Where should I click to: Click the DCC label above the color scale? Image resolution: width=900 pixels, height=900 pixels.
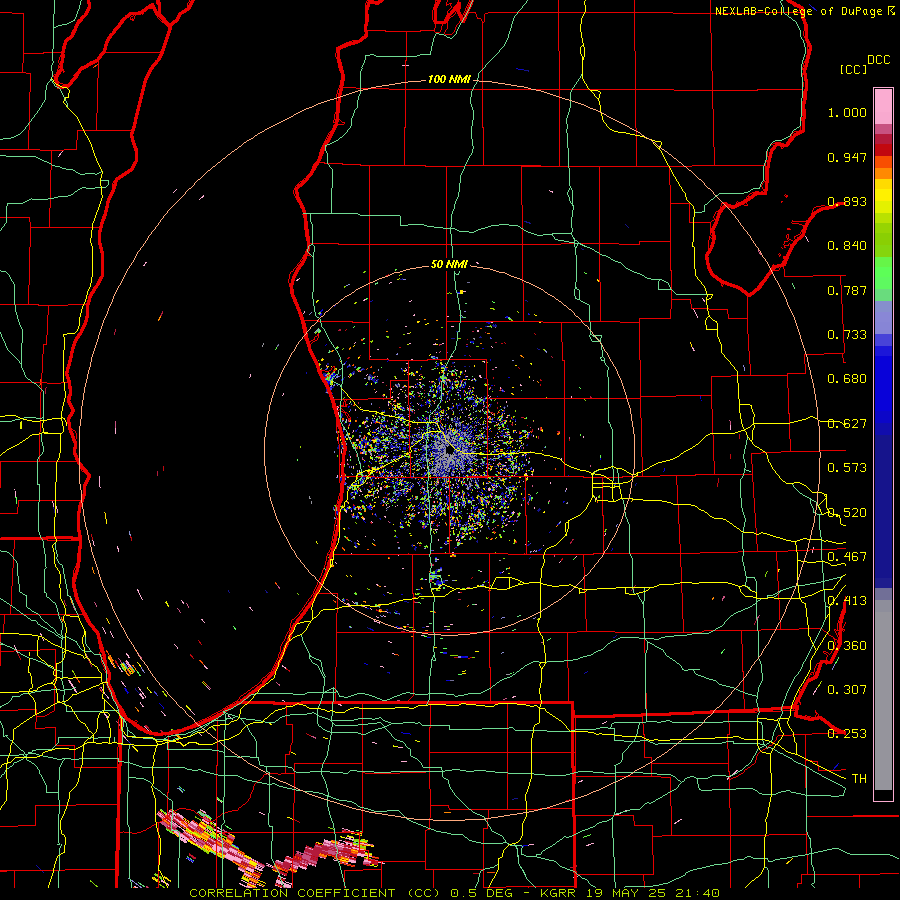pos(878,59)
